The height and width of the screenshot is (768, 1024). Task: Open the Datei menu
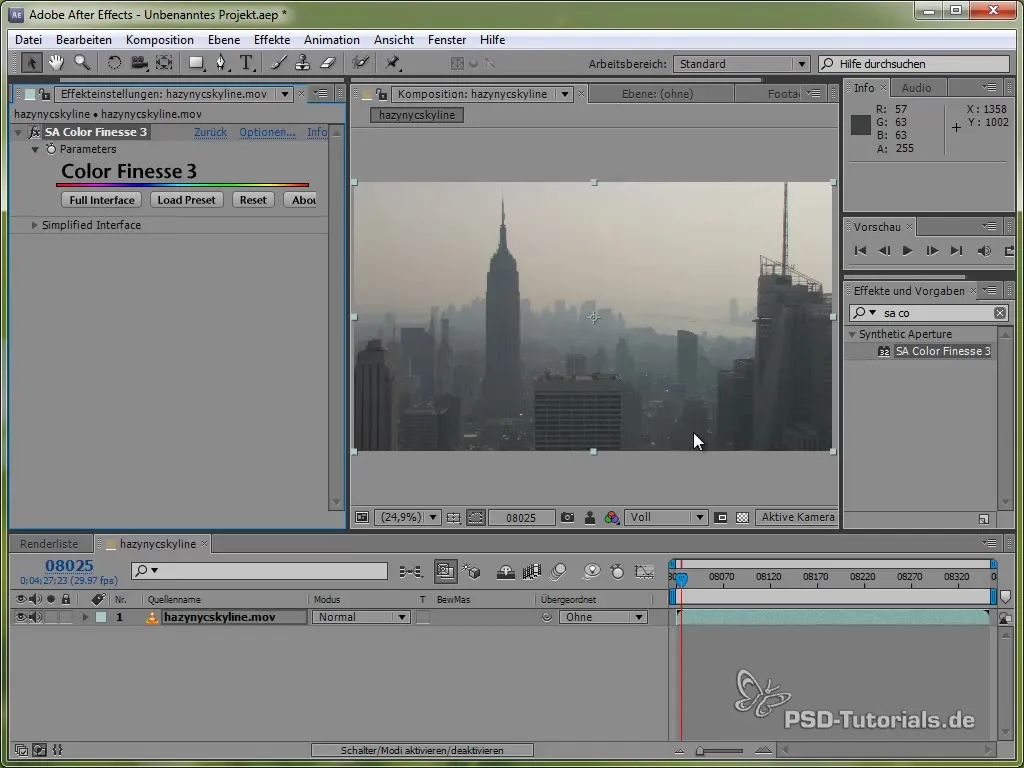click(x=28, y=40)
